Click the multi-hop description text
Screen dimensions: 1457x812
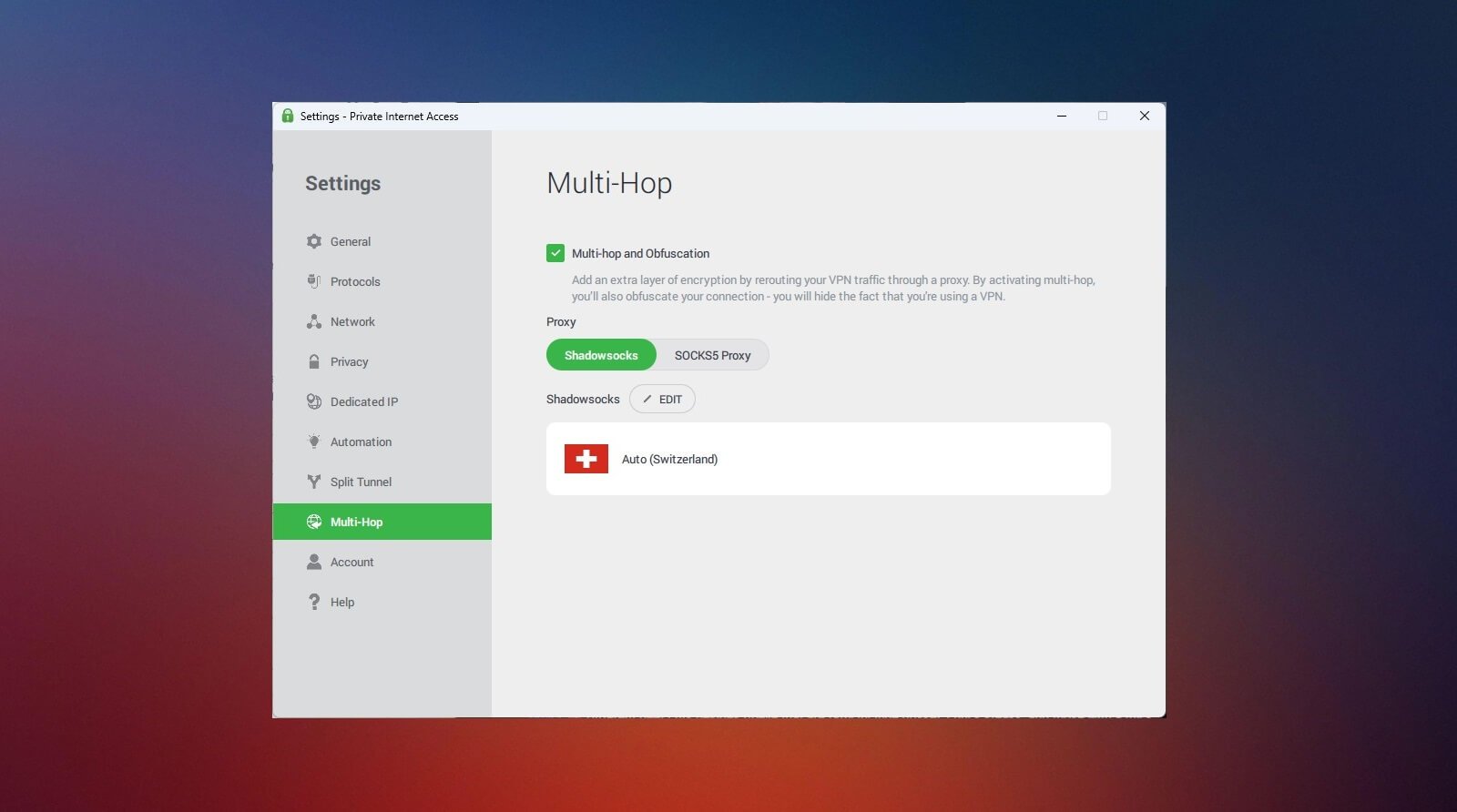tap(833, 288)
